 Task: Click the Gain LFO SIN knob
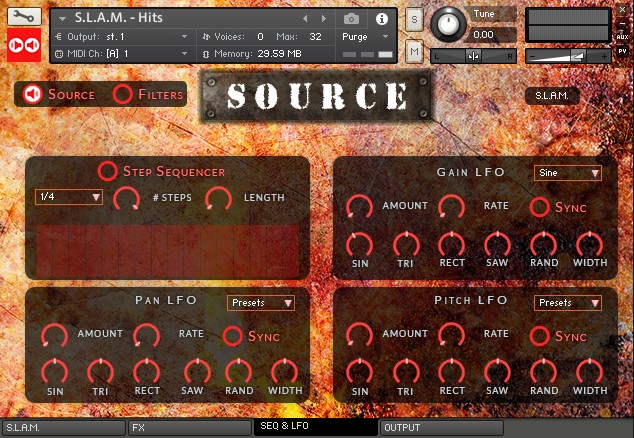tap(359, 245)
